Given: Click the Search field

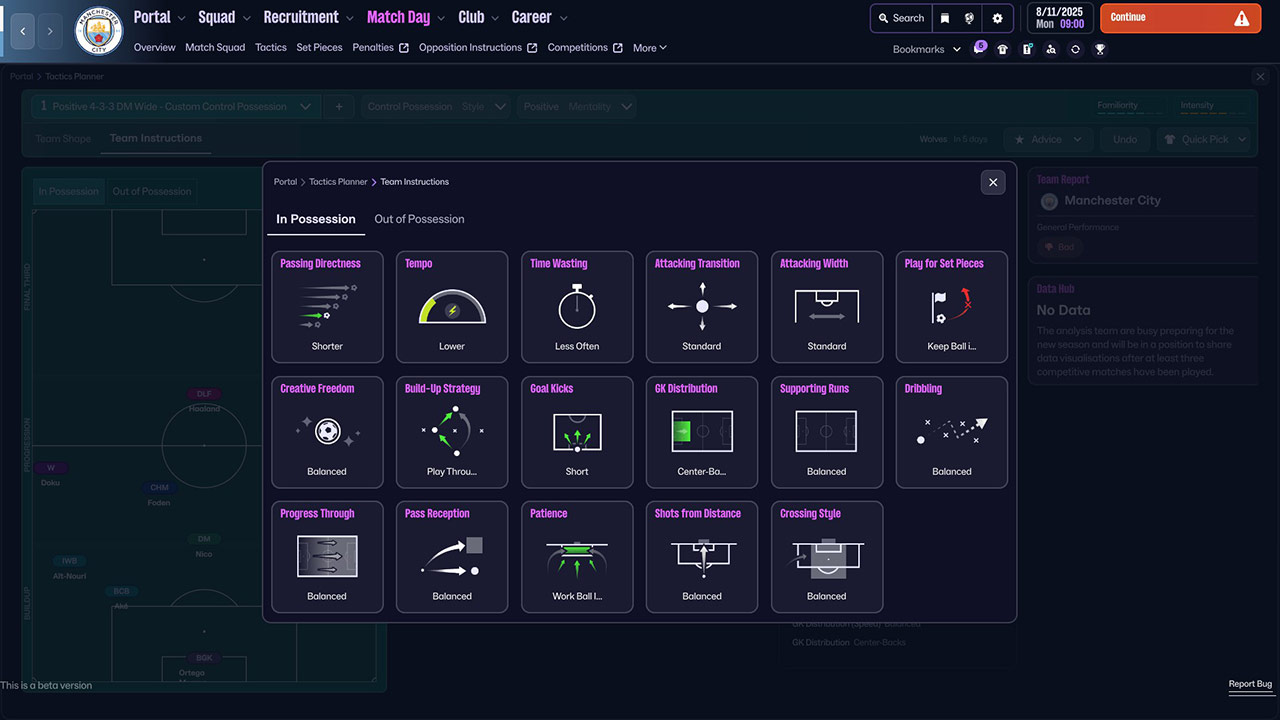Looking at the screenshot, I should click(901, 18).
